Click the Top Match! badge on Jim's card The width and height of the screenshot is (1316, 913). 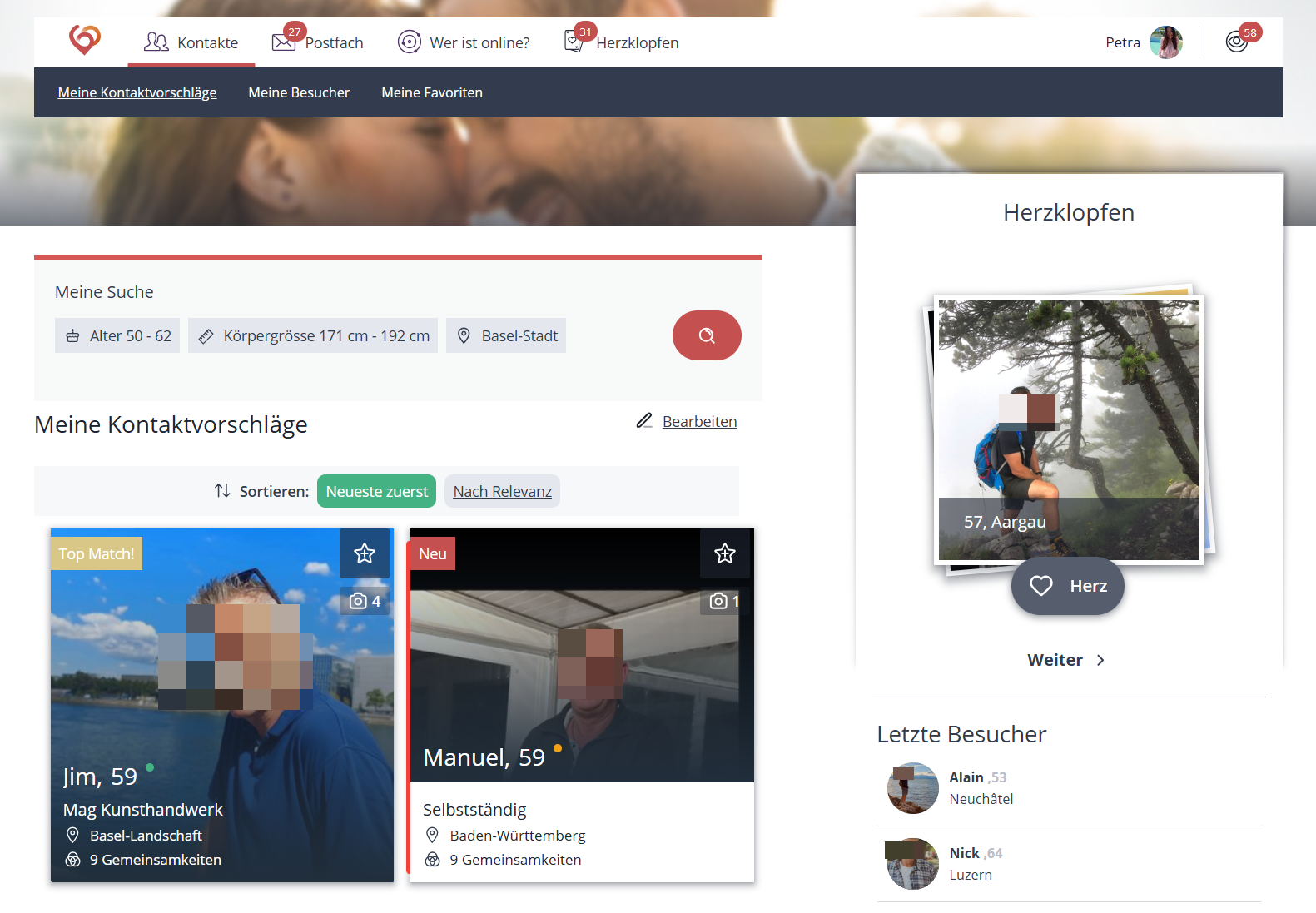(97, 553)
